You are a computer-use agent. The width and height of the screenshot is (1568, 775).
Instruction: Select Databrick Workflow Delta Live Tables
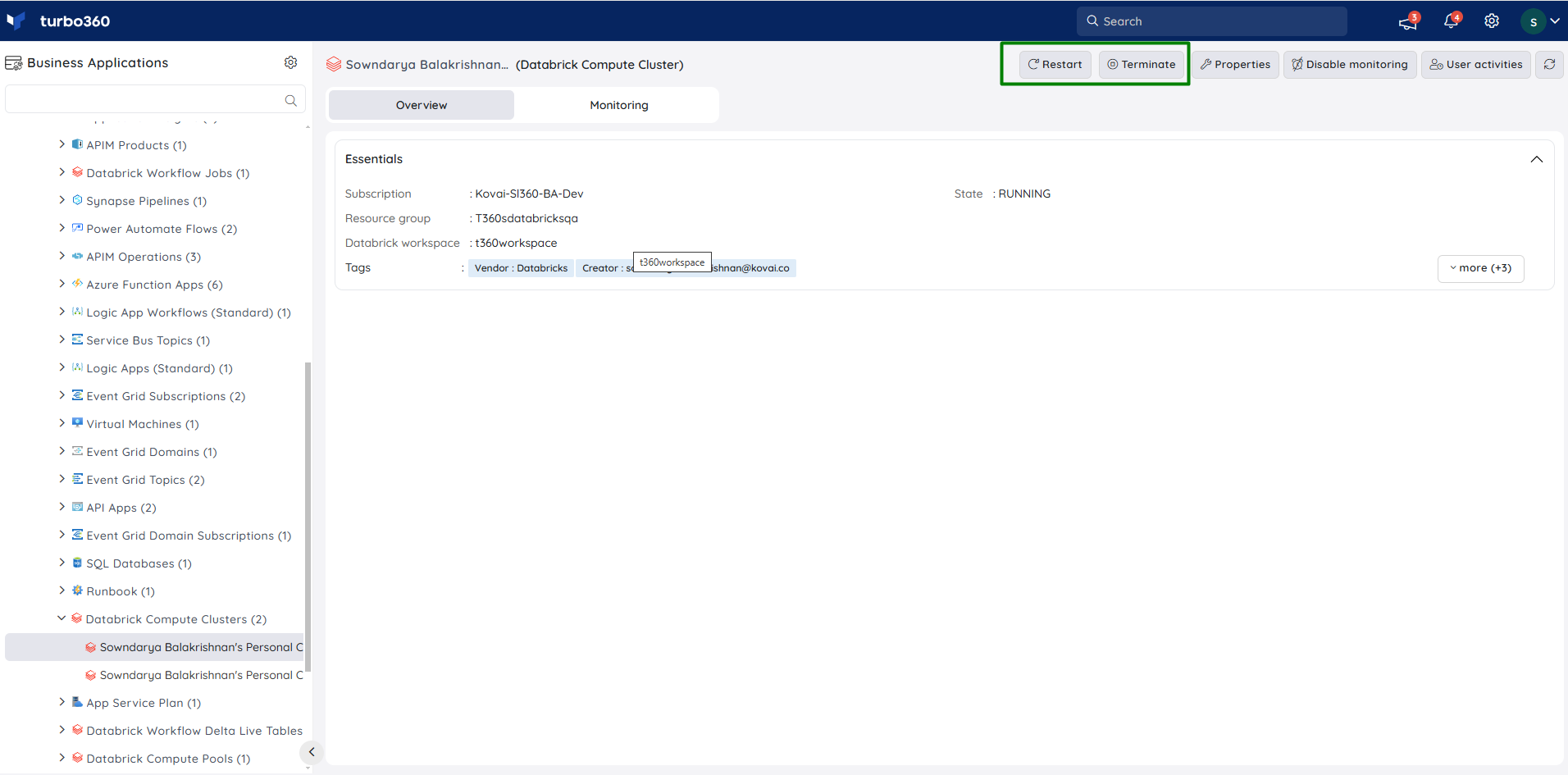(194, 731)
